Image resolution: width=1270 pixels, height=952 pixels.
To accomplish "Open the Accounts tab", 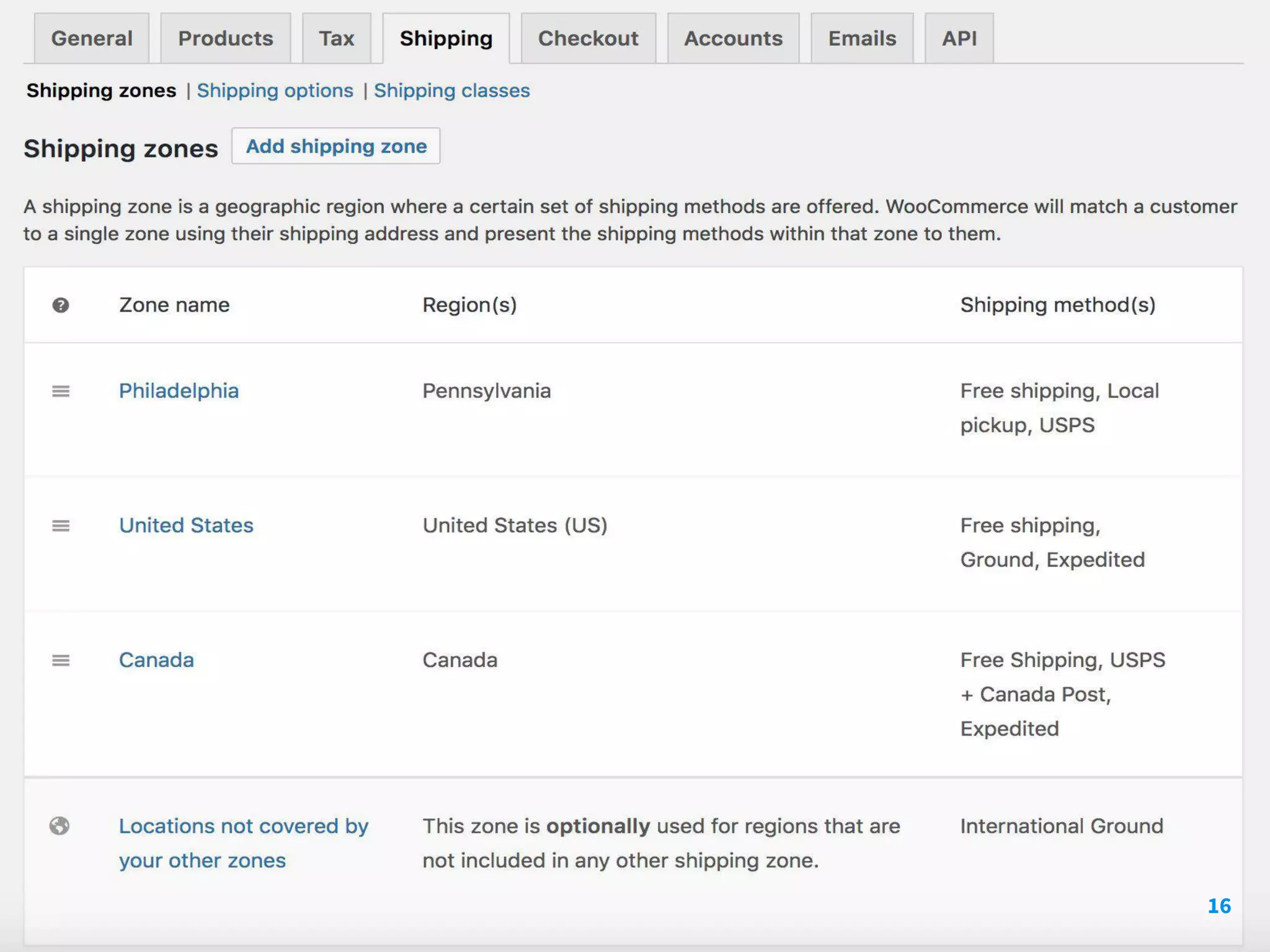I will [733, 38].
